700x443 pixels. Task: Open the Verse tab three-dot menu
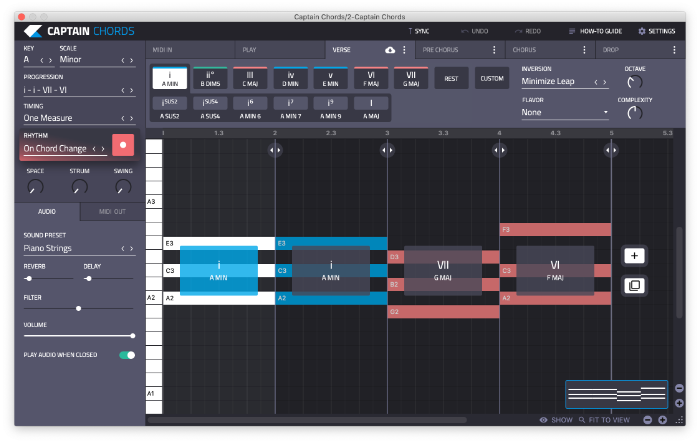click(404, 50)
